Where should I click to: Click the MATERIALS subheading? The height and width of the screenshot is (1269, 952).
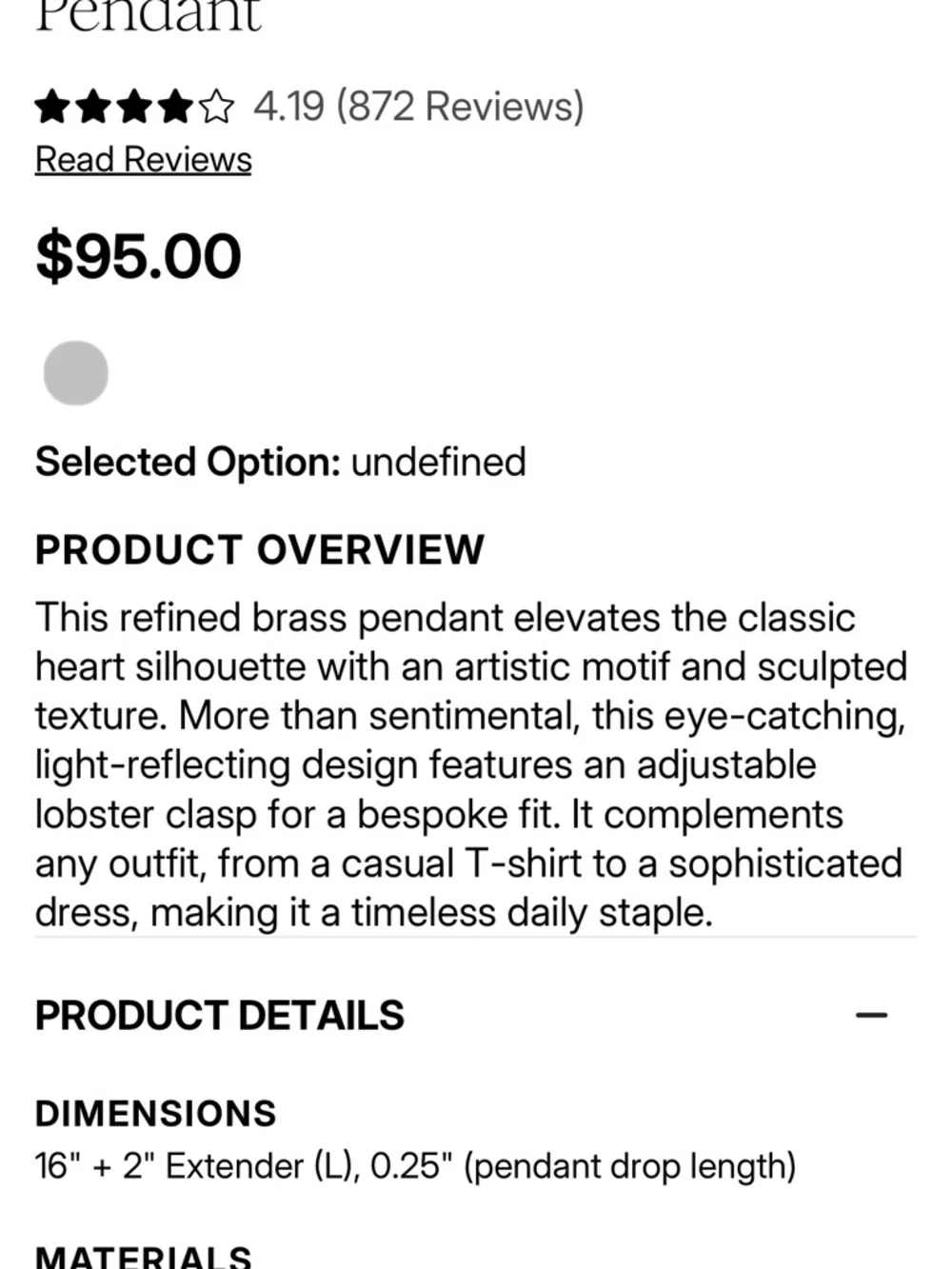point(144,1257)
